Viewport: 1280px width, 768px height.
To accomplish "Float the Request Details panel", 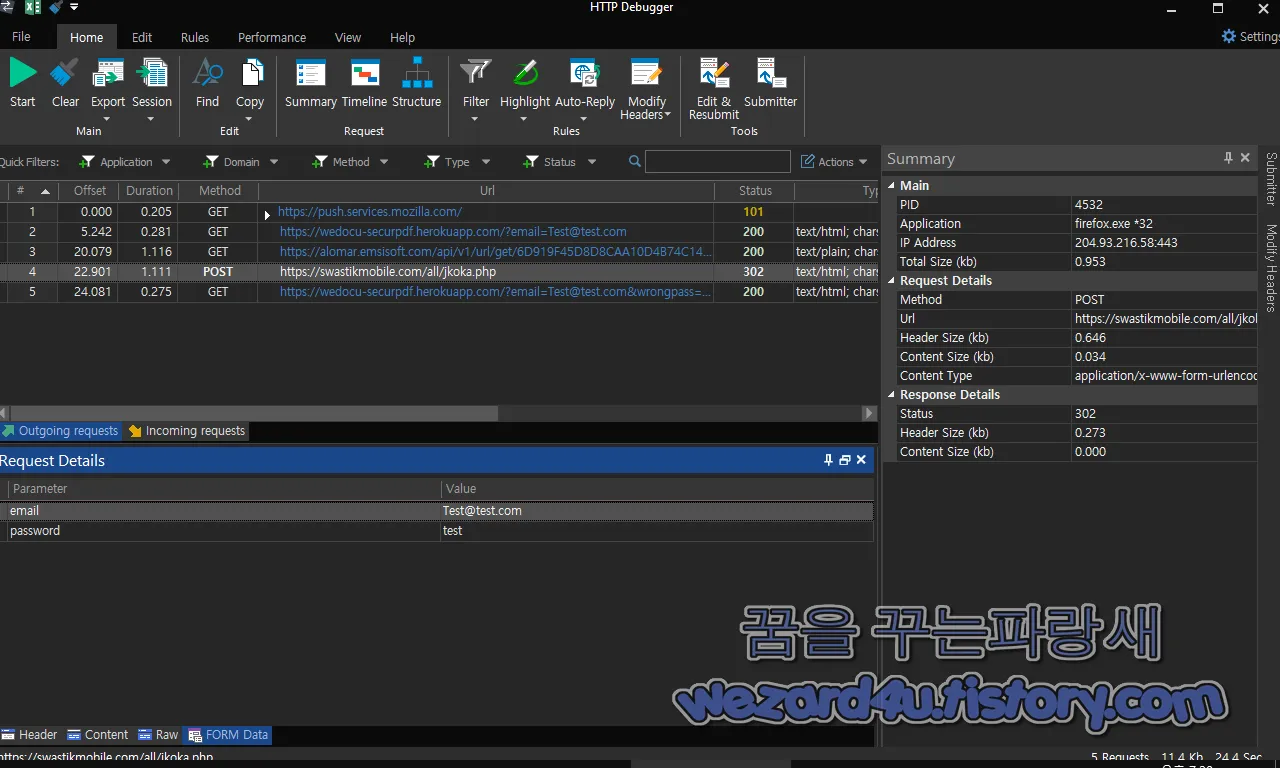I will (x=845, y=460).
